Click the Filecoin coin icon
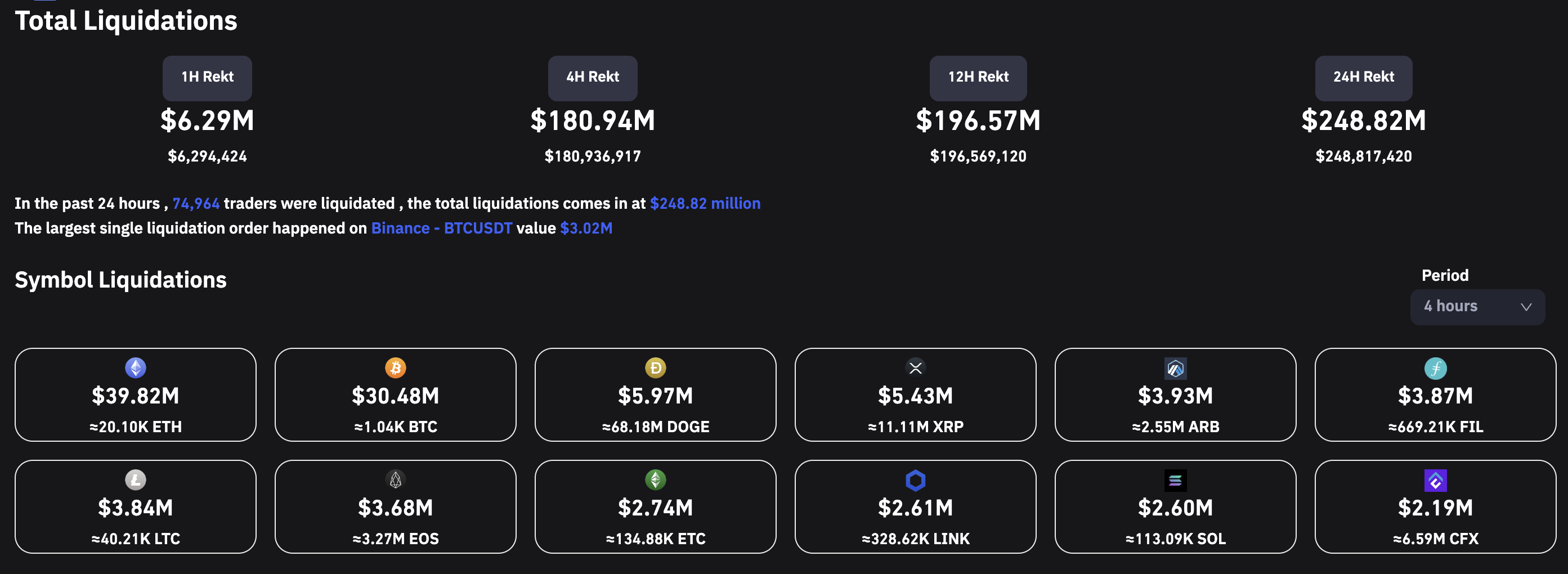The width and height of the screenshot is (1568, 574). 1435,368
